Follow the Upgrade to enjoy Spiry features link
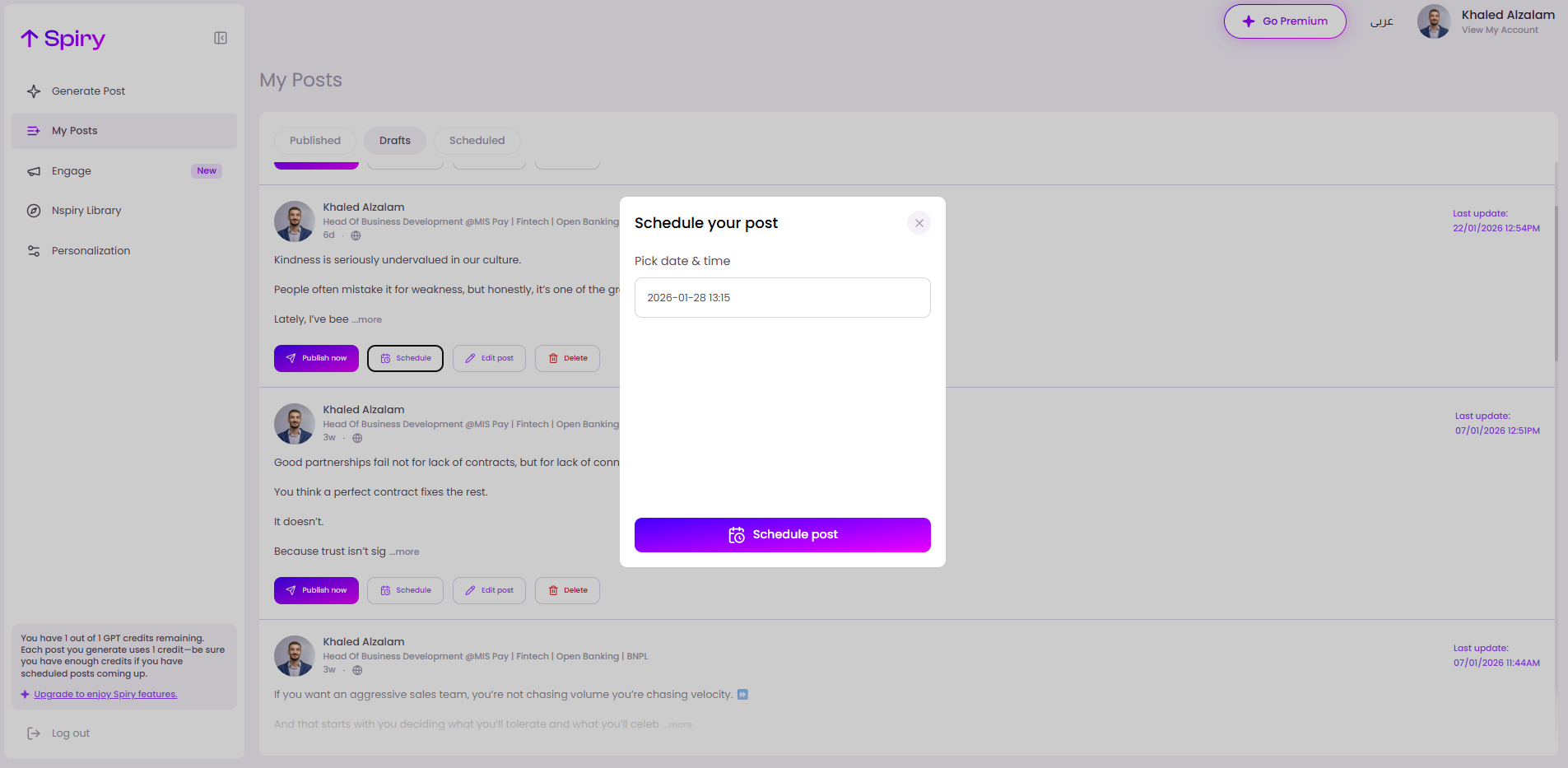1568x768 pixels. tap(105, 693)
